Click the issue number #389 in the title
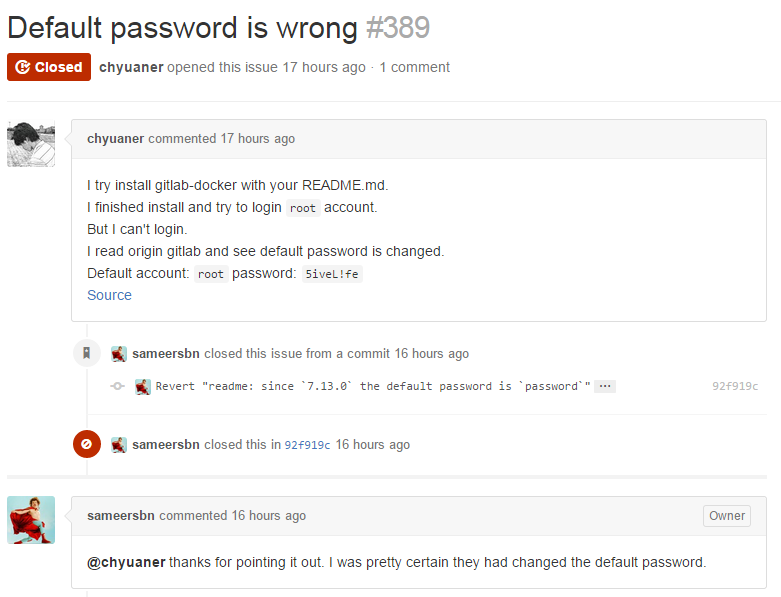 [398, 27]
